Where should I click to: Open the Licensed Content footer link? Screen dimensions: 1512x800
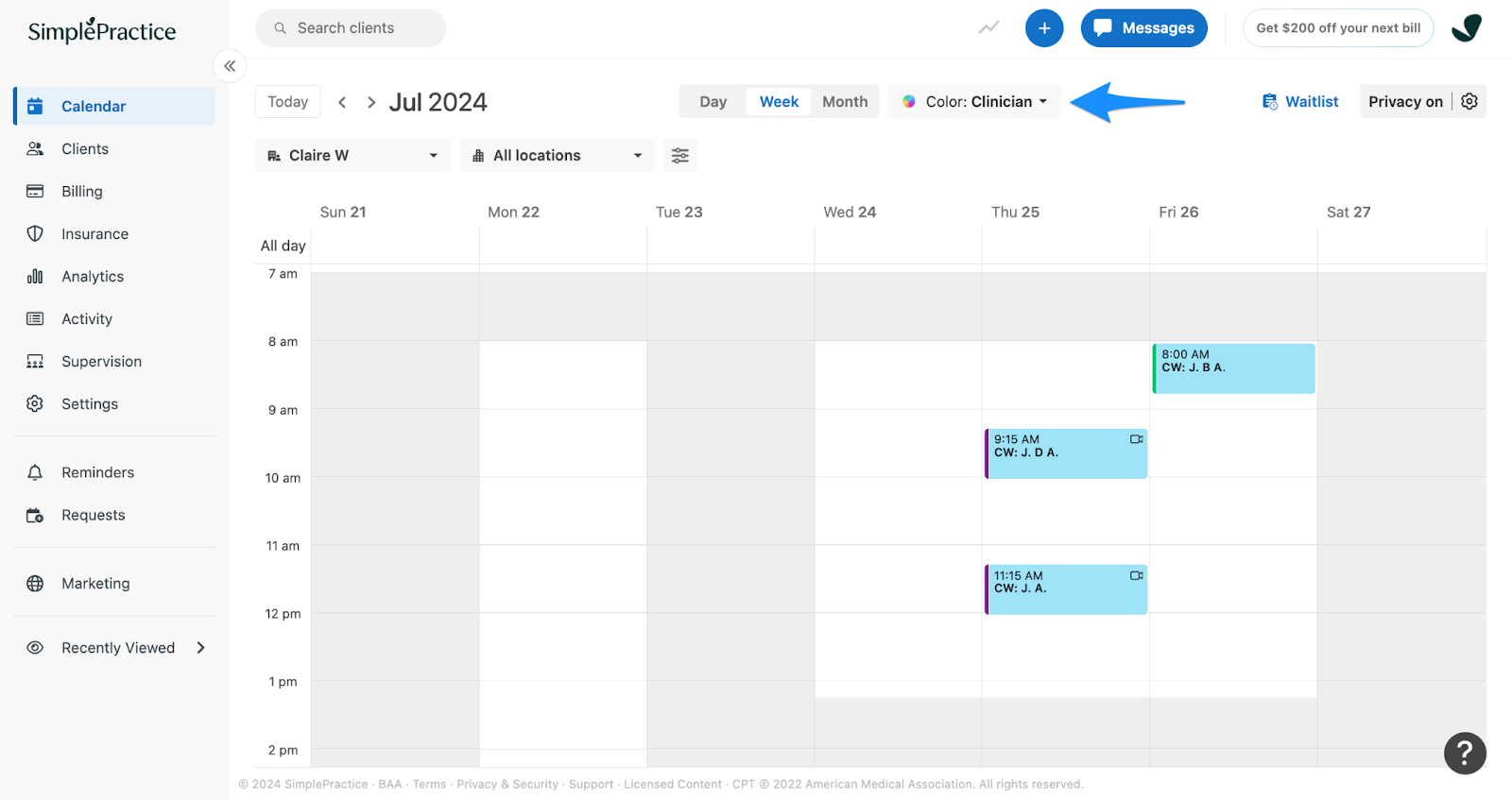(x=673, y=784)
